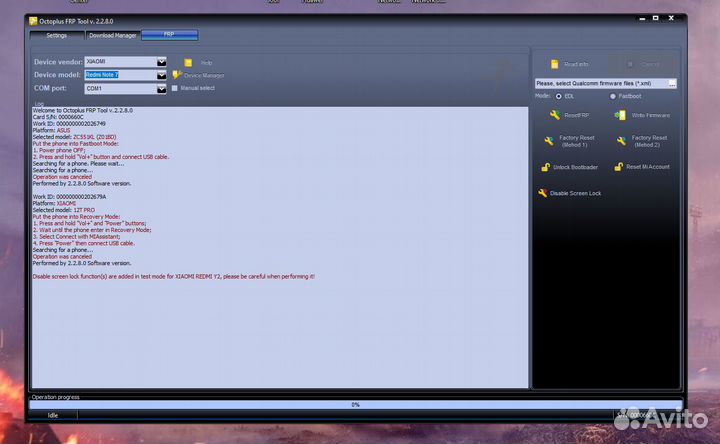
Task: Click the Write Firmware arrow icon
Action: point(620,115)
